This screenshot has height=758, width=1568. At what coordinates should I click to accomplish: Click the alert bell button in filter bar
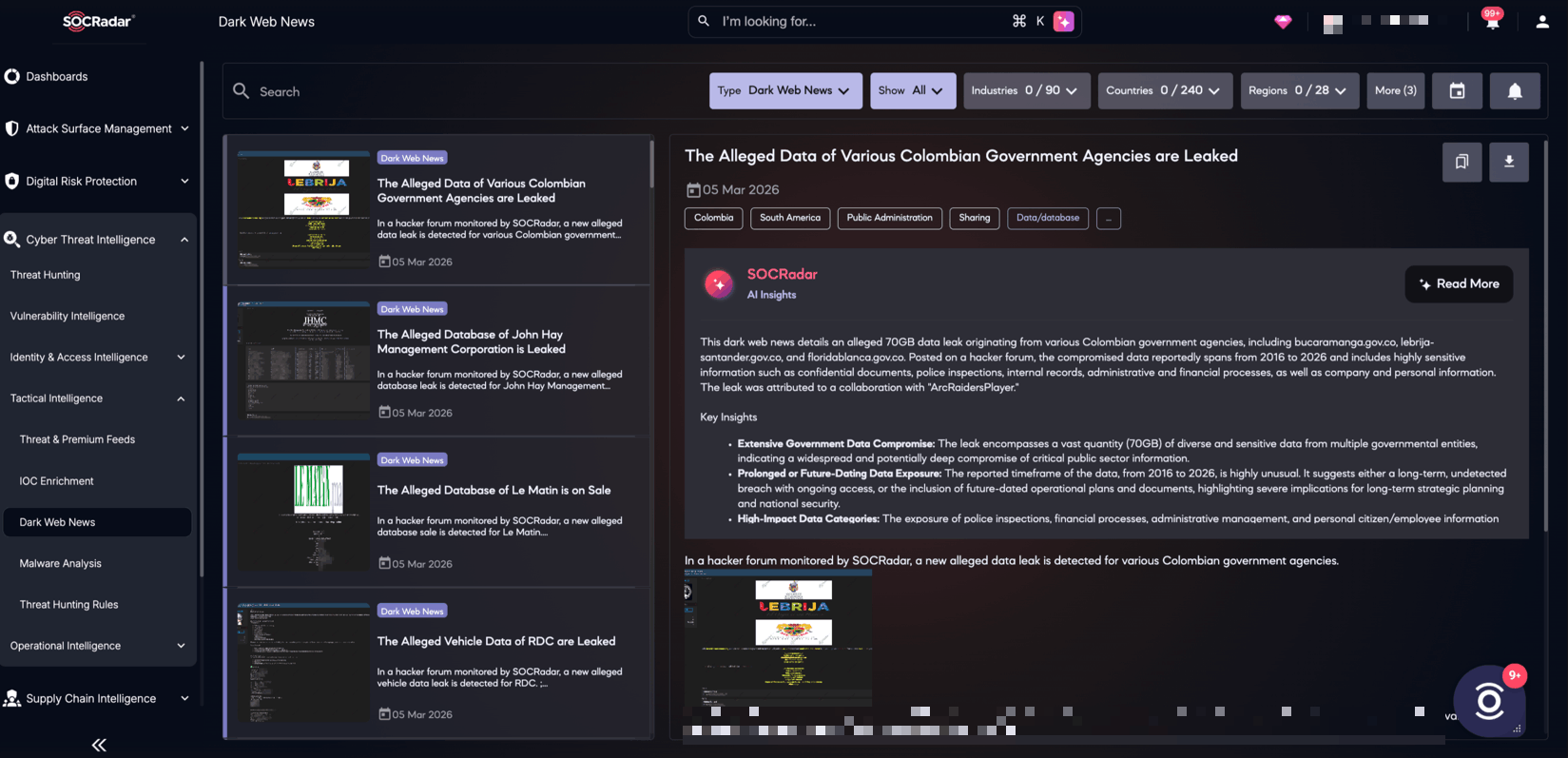click(1515, 91)
